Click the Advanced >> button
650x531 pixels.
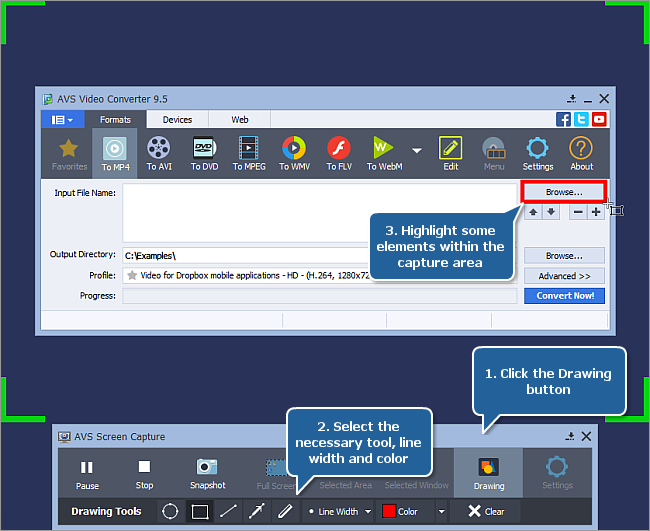(x=564, y=276)
